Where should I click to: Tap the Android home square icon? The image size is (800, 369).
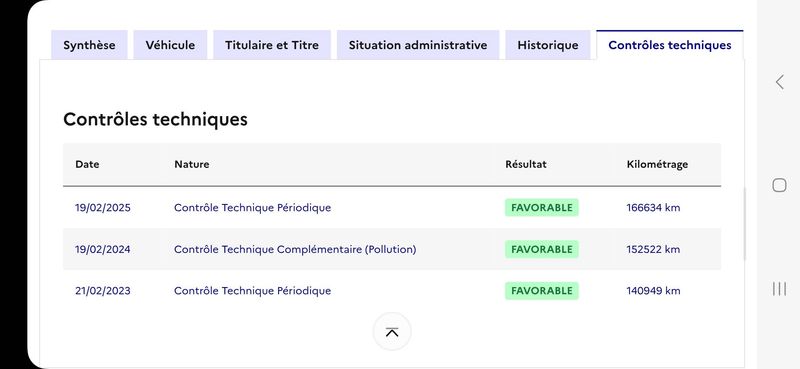(x=779, y=185)
